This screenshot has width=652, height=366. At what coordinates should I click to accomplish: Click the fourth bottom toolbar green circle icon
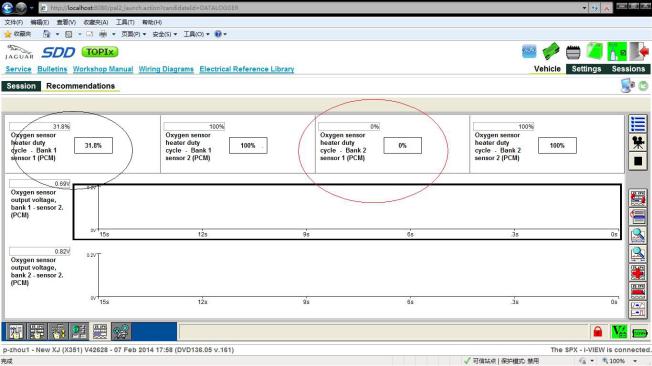click(79, 331)
